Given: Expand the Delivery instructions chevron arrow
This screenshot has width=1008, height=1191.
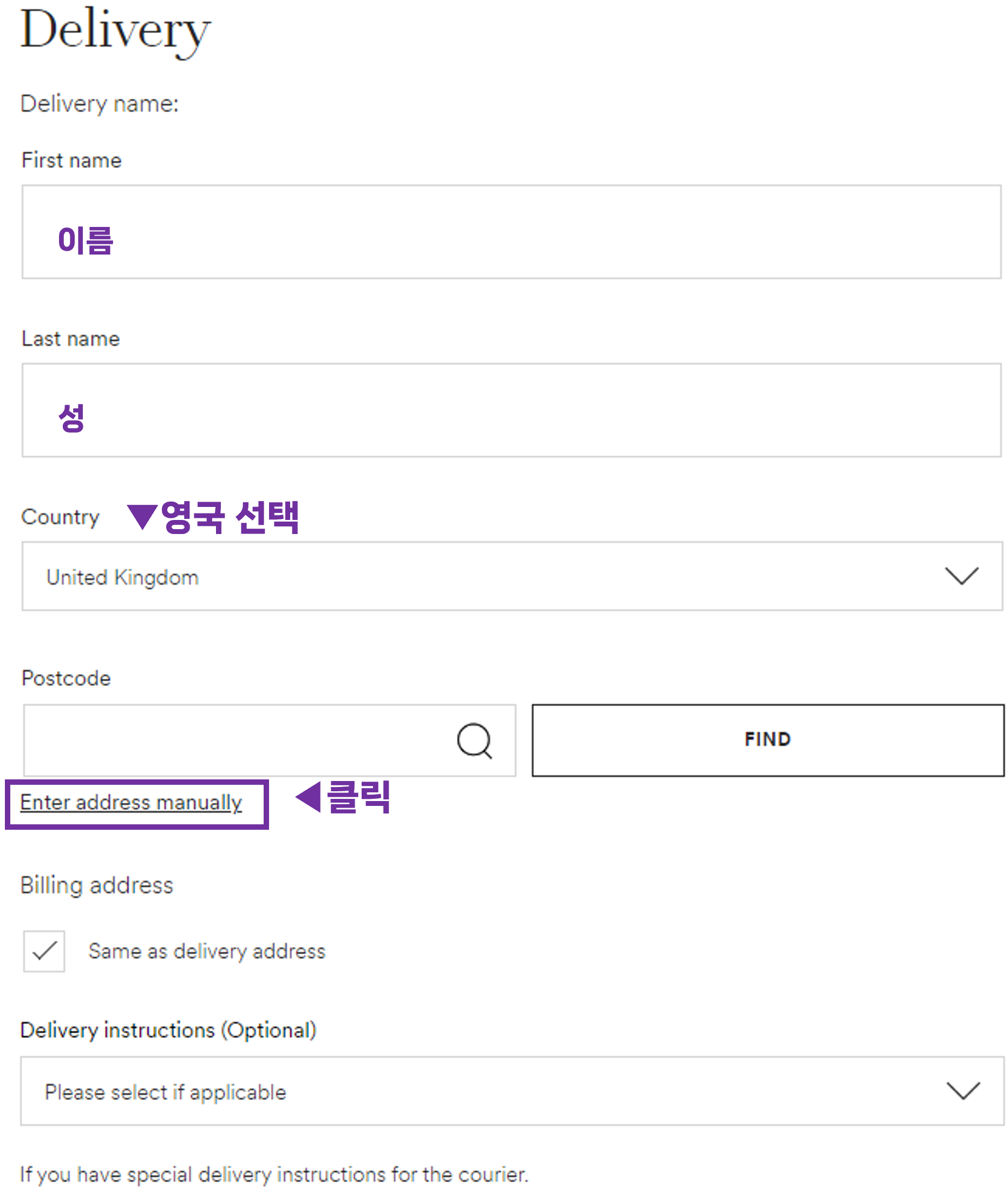Looking at the screenshot, I should click(x=963, y=1091).
